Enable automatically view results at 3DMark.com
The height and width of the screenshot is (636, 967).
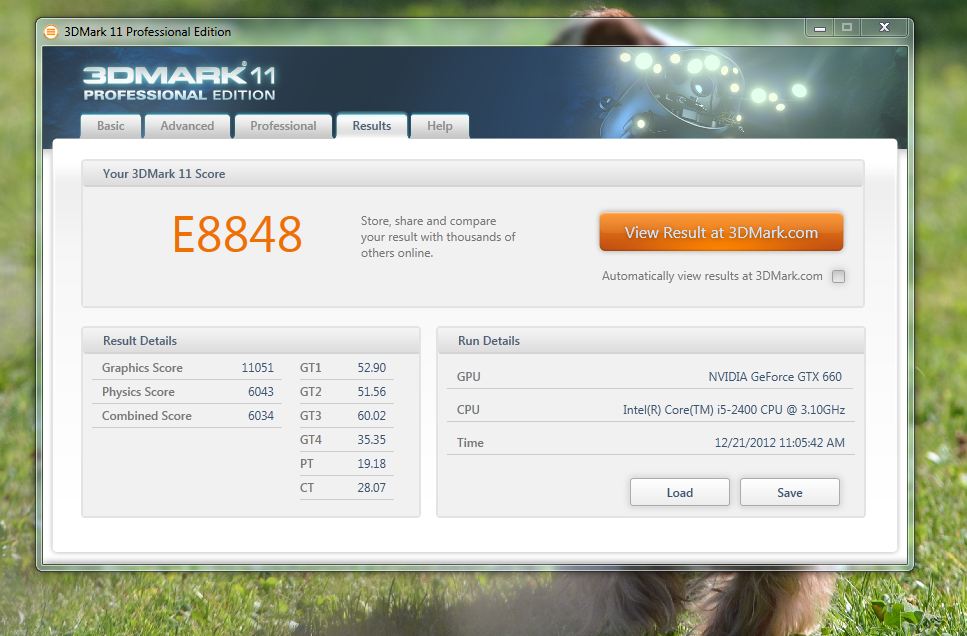(x=838, y=276)
